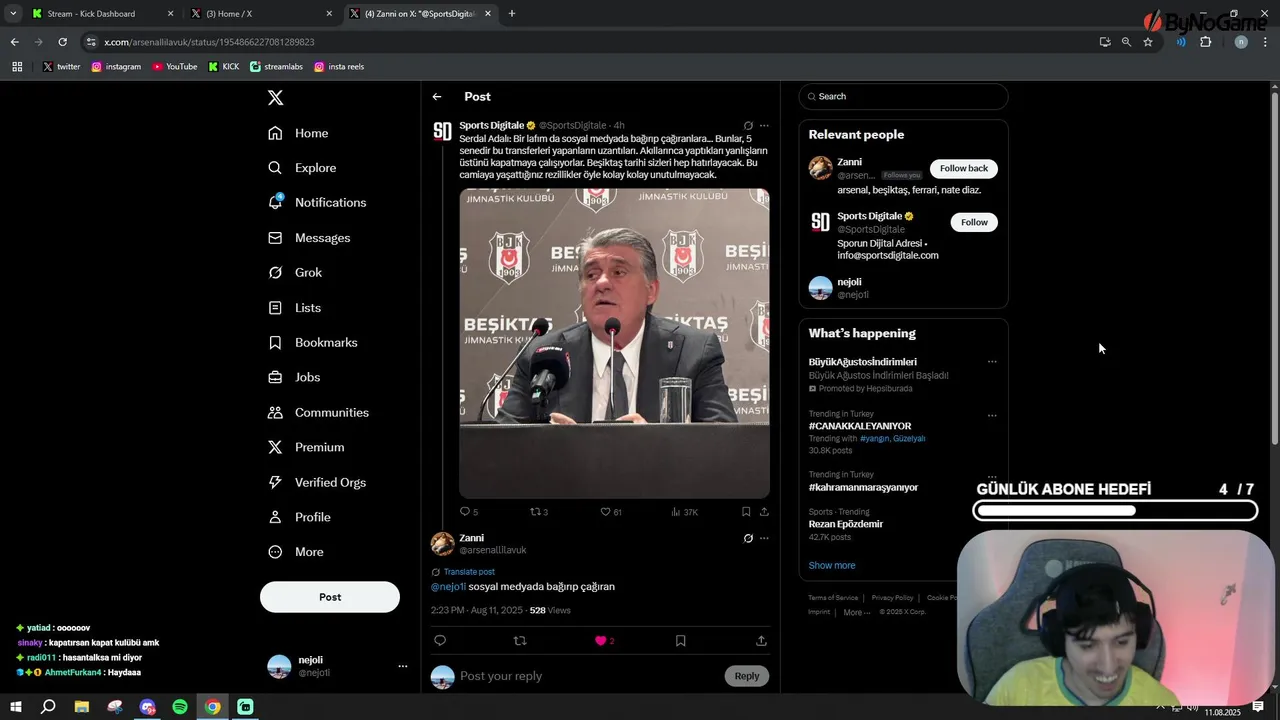Open Grok in X sidebar
This screenshot has height=720, width=1280.
pos(295,272)
